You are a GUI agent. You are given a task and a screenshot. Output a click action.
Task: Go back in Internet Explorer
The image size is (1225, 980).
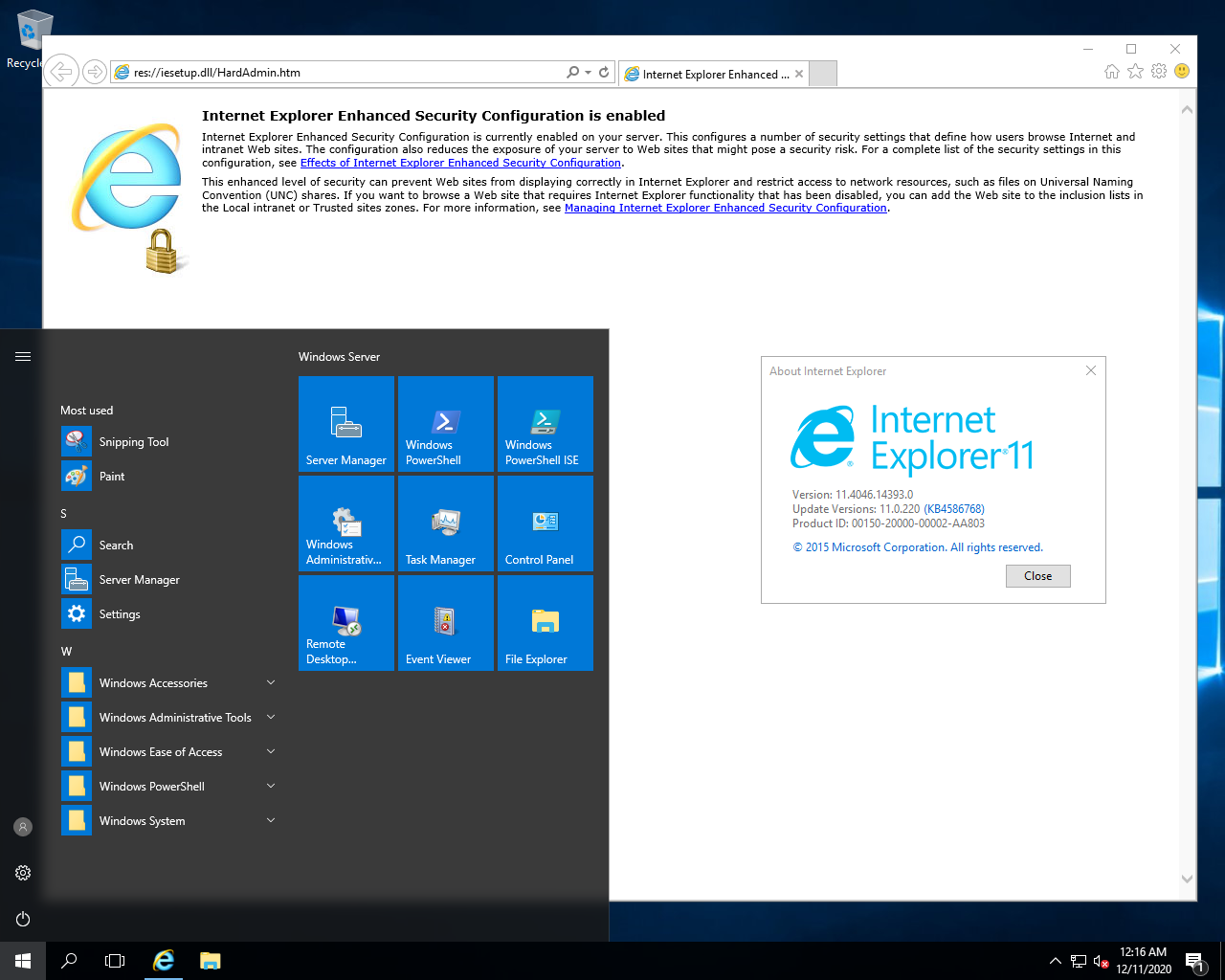pos(61,72)
